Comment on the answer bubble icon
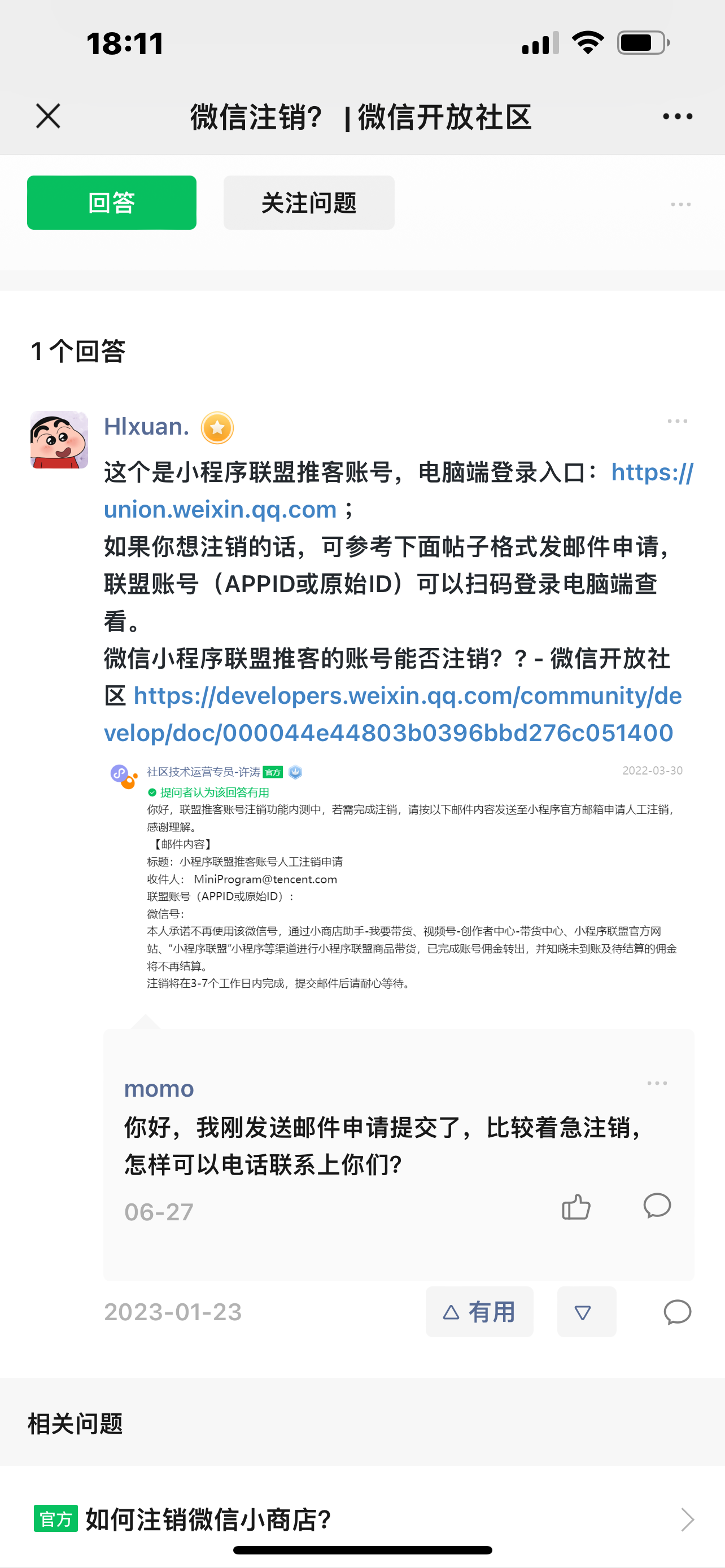Viewport: 725px width, 1568px height. 677,1312
